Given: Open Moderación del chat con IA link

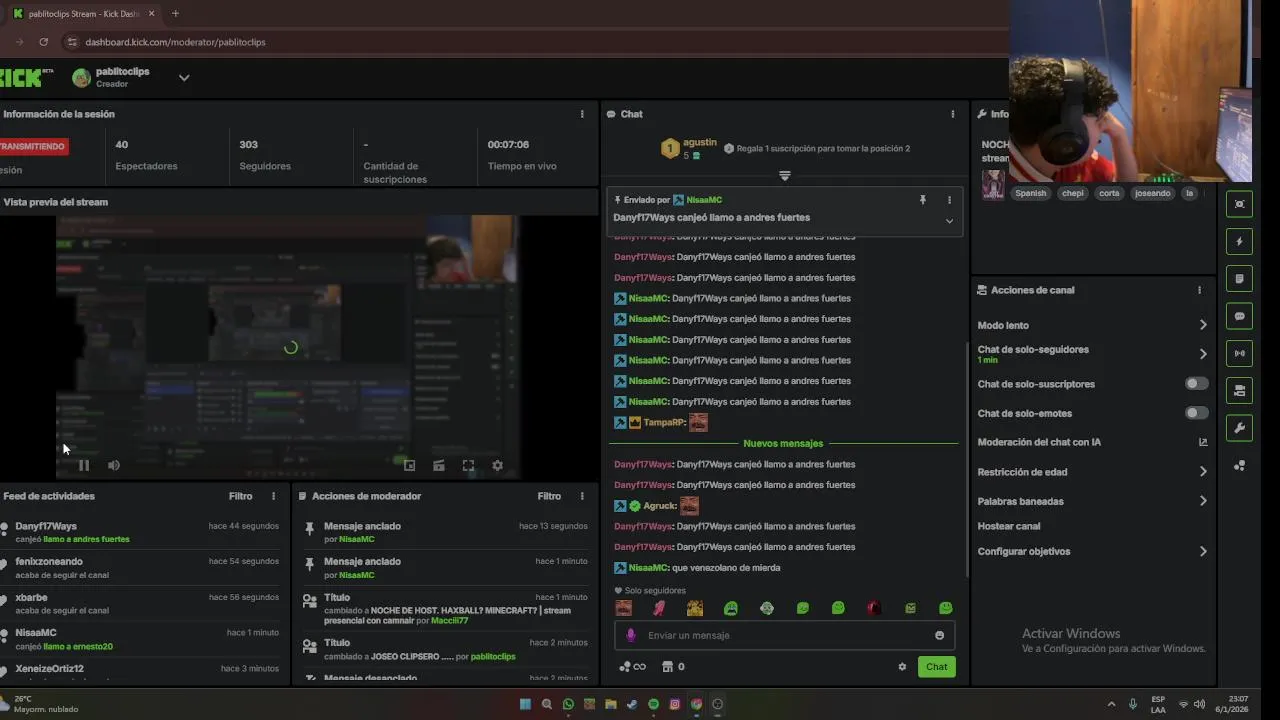Looking at the screenshot, I should coord(1203,442).
